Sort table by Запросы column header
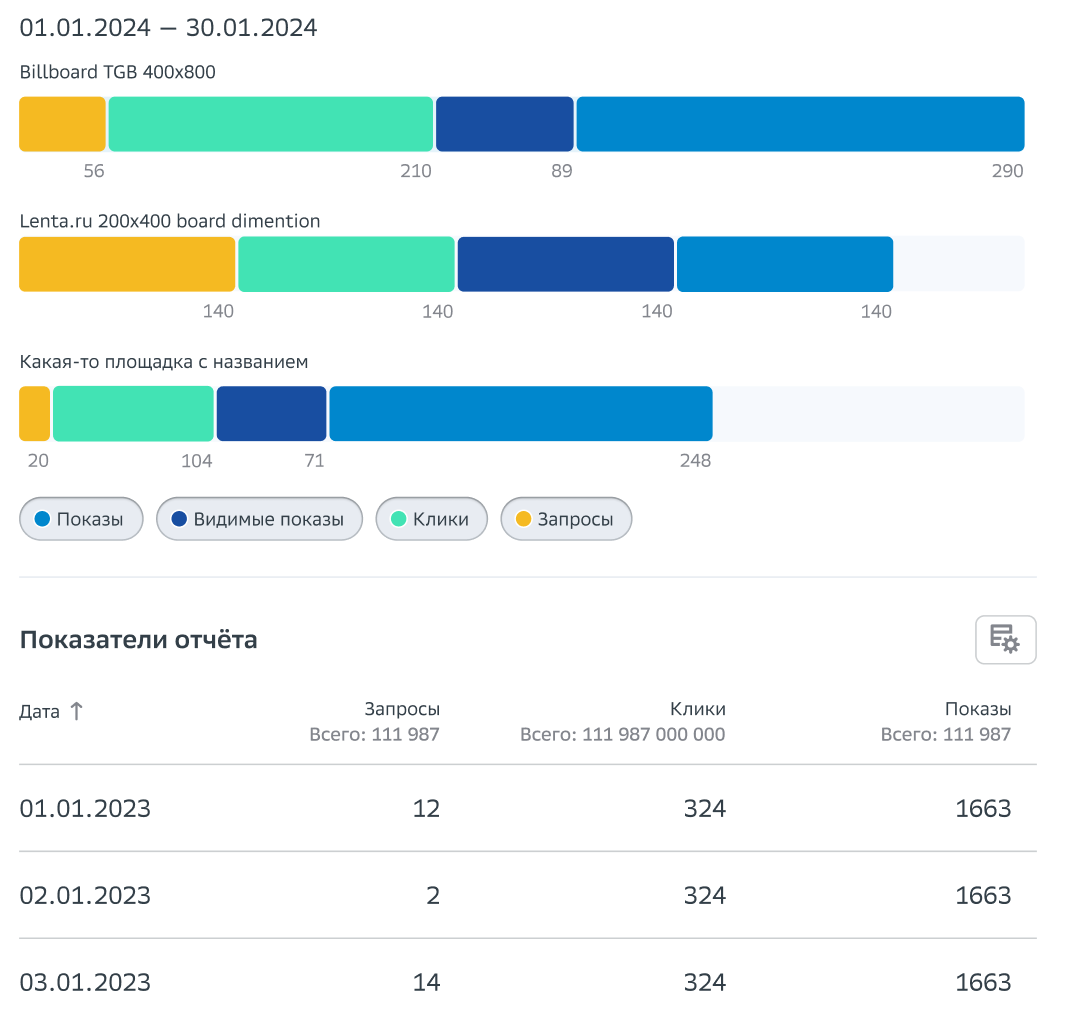Image resolution: width=1068 pixels, height=1011 pixels. pyautogui.click(x=401, y=709)
